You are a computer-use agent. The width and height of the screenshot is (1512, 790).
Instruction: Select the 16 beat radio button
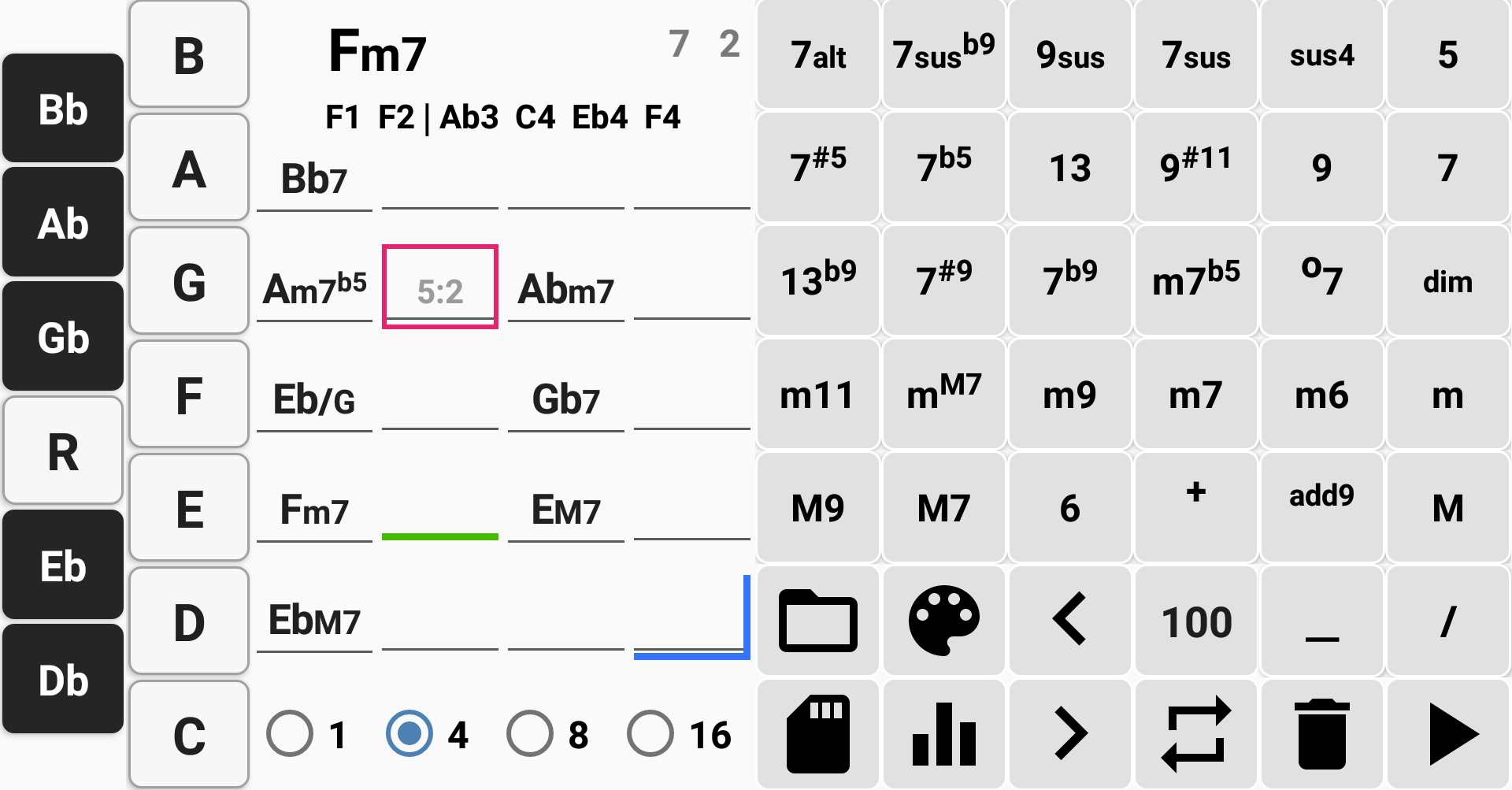point(650,734)
